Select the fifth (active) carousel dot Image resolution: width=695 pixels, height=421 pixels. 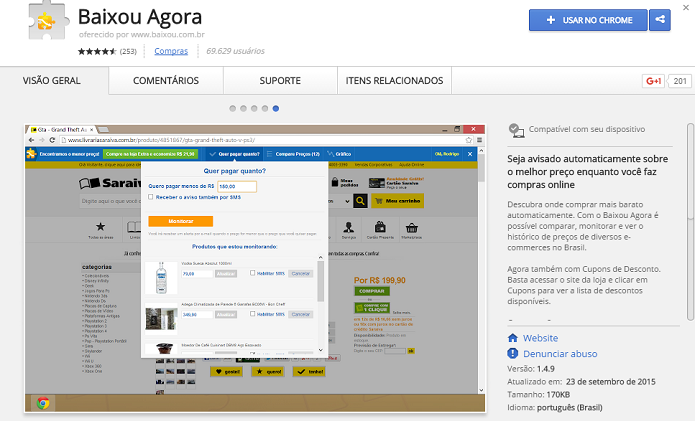tap(276, 109)
